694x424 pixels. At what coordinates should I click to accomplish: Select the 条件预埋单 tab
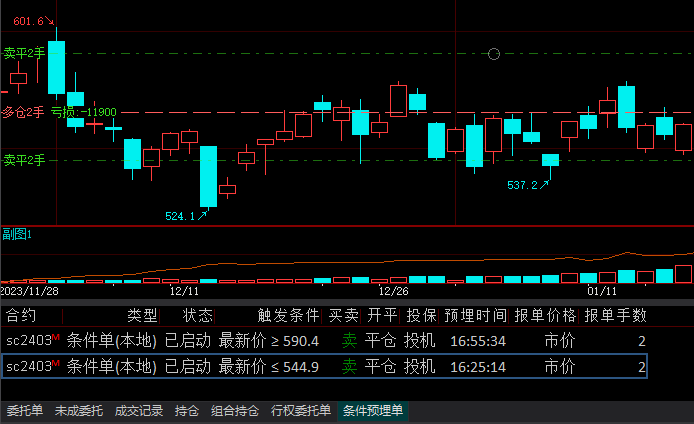373,411
